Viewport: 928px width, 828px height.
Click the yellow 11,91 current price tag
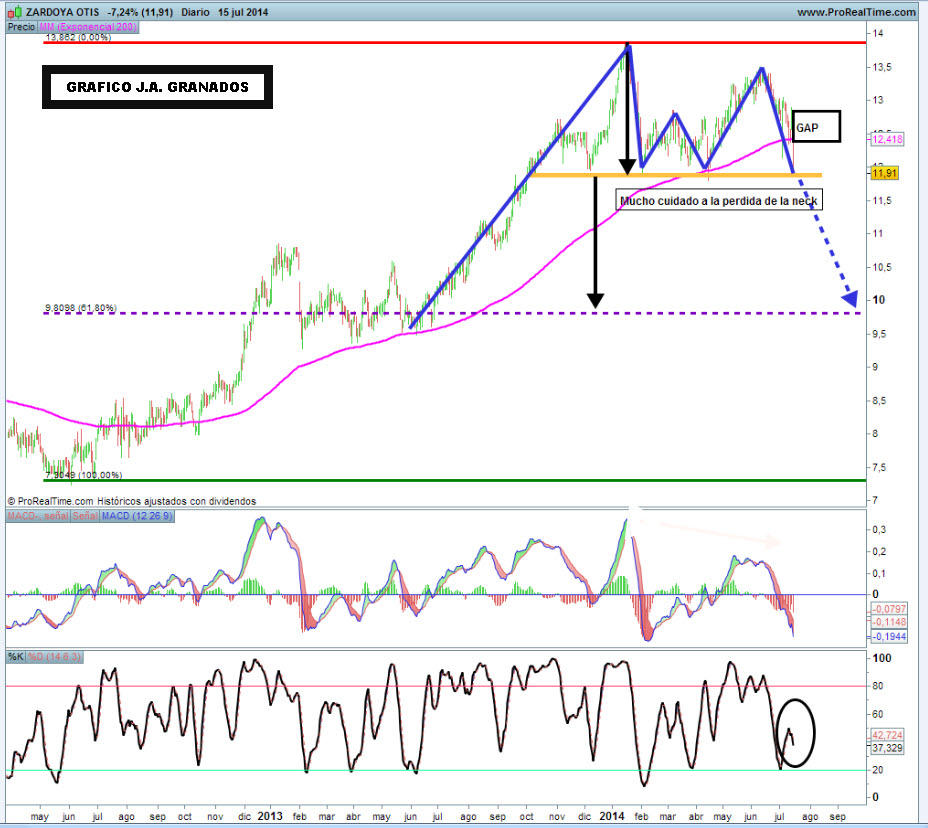click(883, 174)
